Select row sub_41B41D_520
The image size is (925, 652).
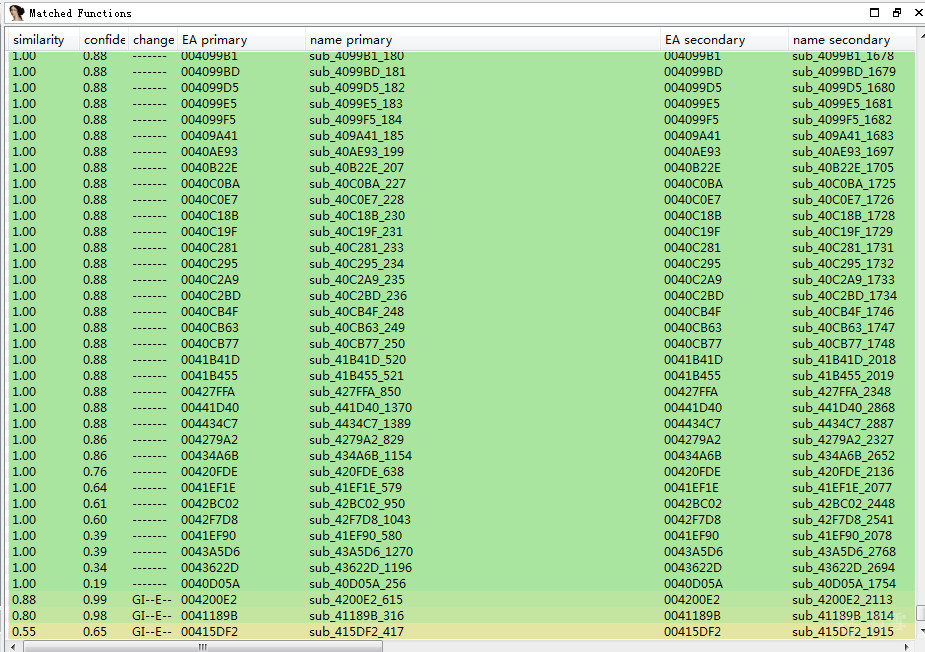coord(461,360)
